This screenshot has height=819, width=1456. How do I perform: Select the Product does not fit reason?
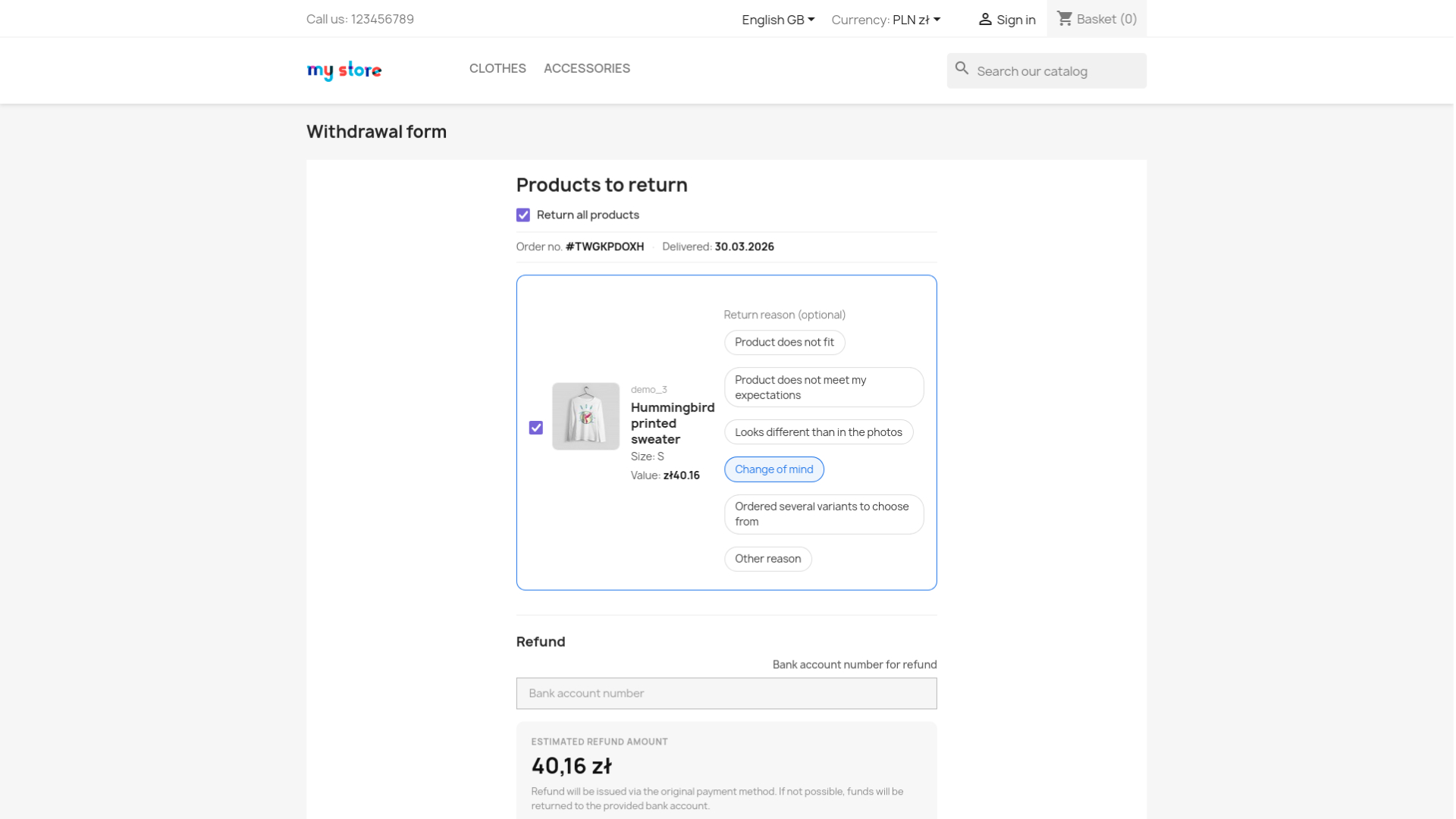(x=784, y=342)
